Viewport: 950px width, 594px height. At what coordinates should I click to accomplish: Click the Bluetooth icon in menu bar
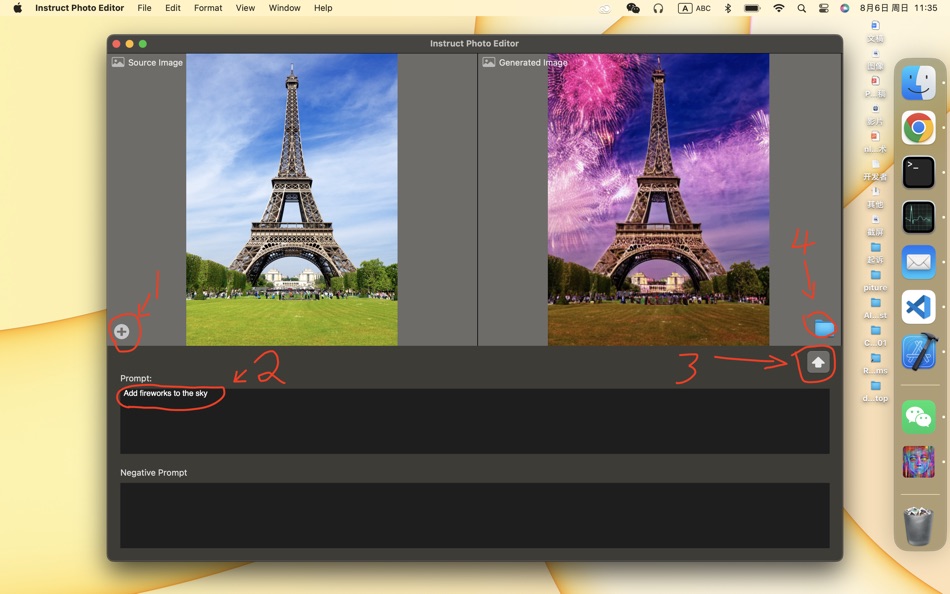[x=728, y=8]
